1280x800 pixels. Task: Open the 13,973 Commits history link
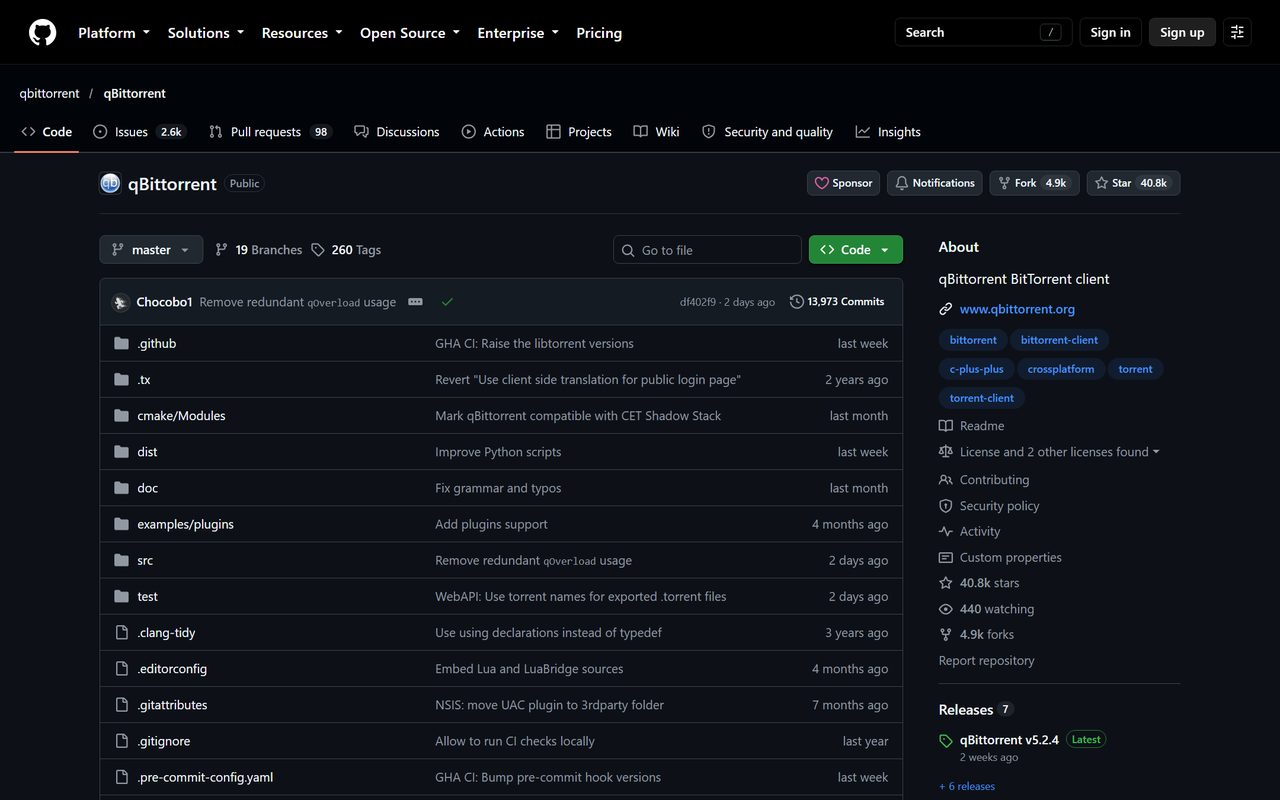[x=837, y=302]
